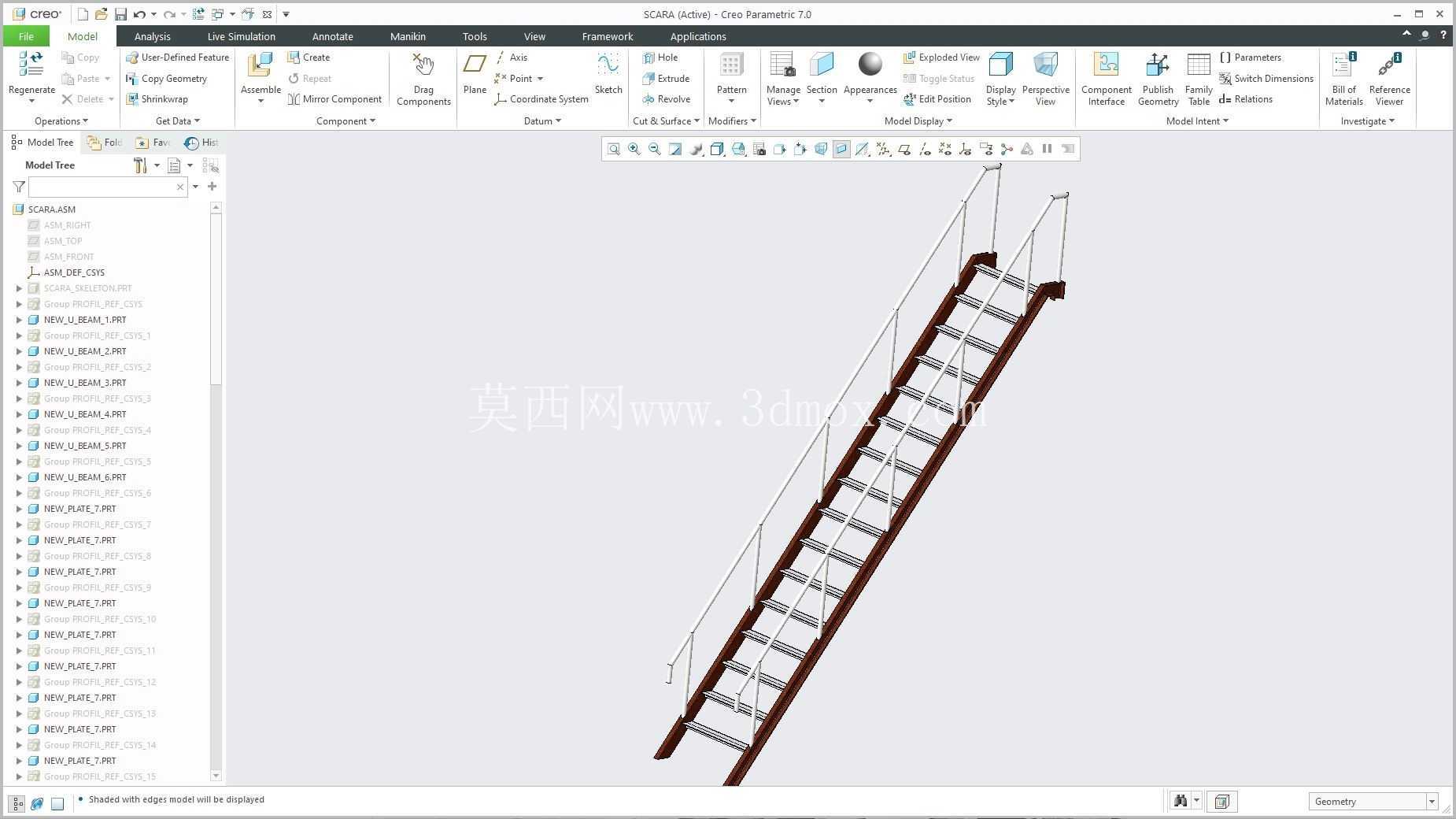
Task: Toggle Perspective View
Action: click(x=1046, y=79)
